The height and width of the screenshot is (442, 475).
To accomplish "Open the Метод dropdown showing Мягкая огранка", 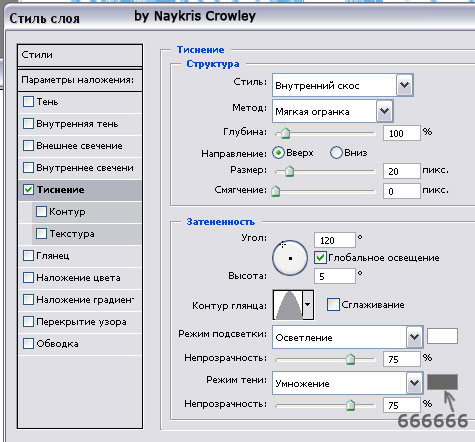I will (x=333, y=111).
